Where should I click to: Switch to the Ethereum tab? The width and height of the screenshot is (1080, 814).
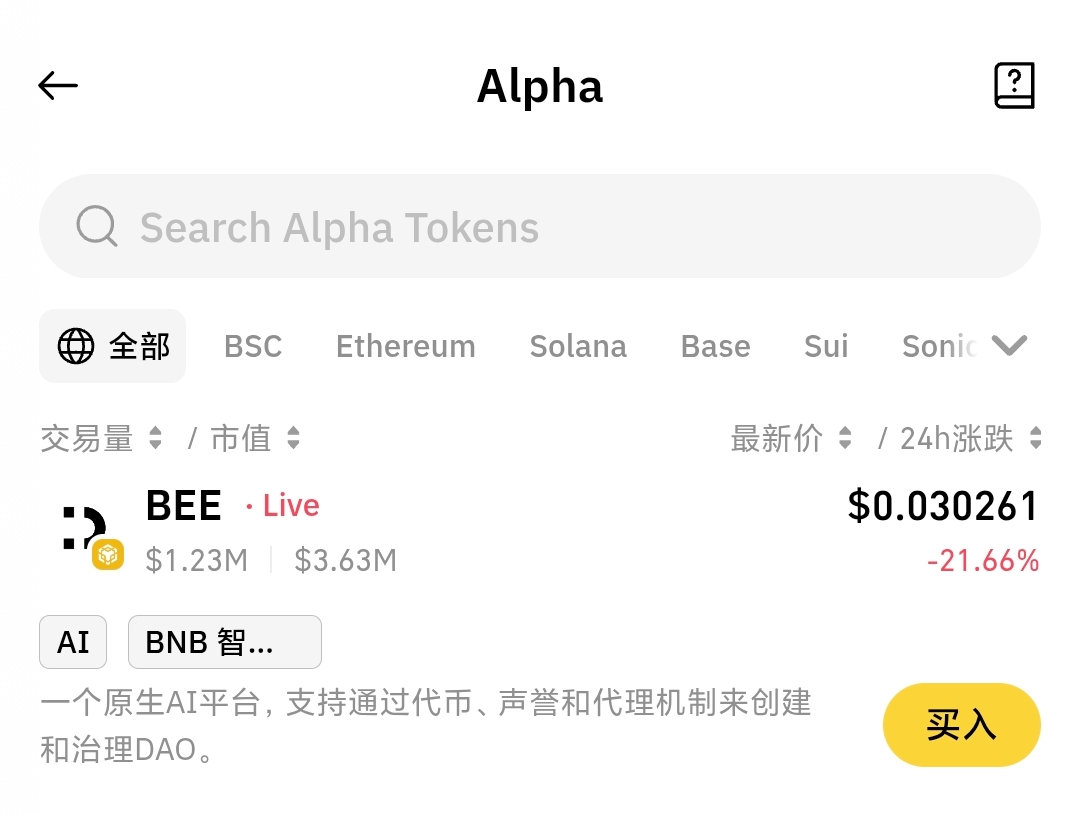405,347
